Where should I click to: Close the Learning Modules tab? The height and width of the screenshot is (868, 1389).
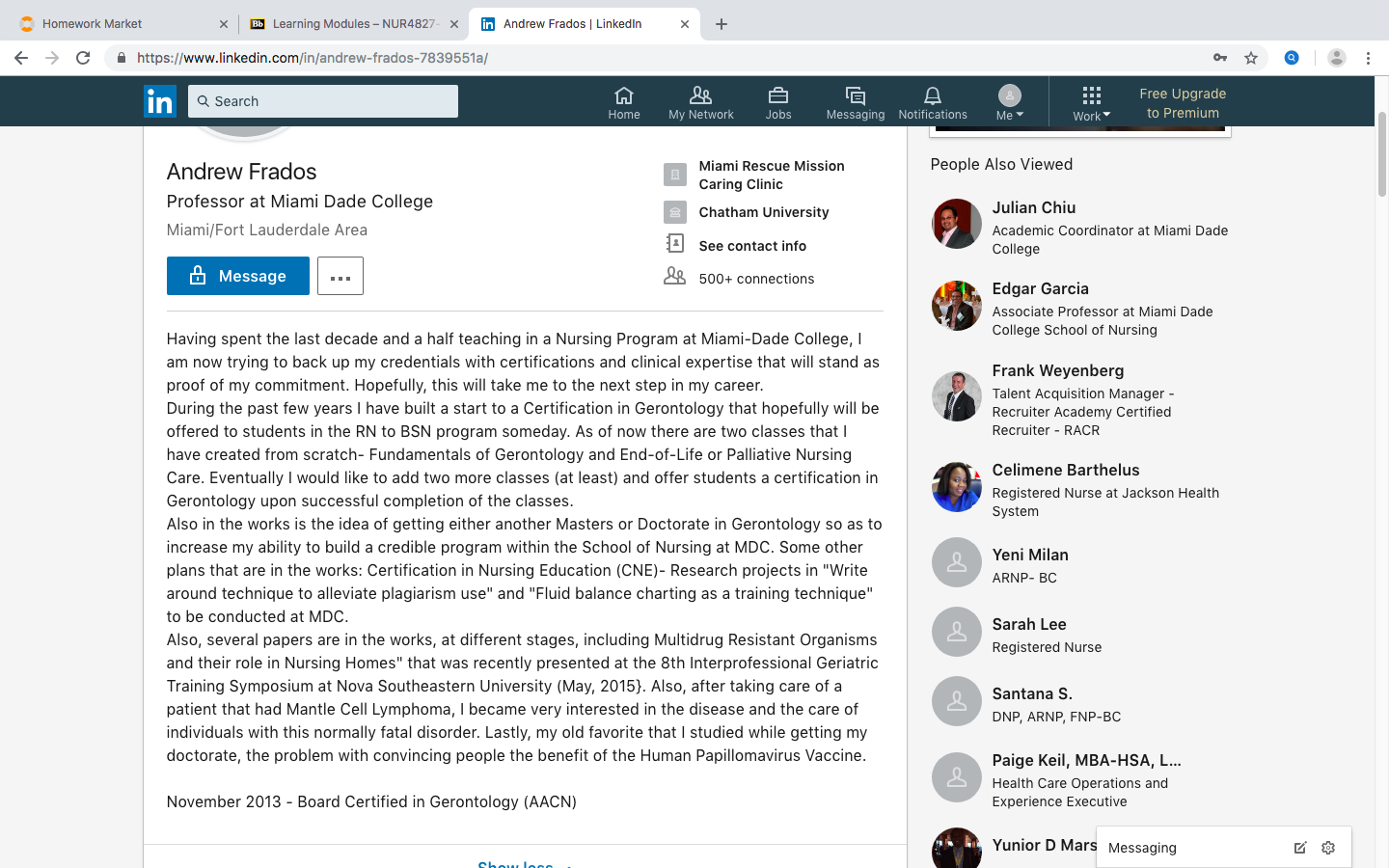(454, 24)
